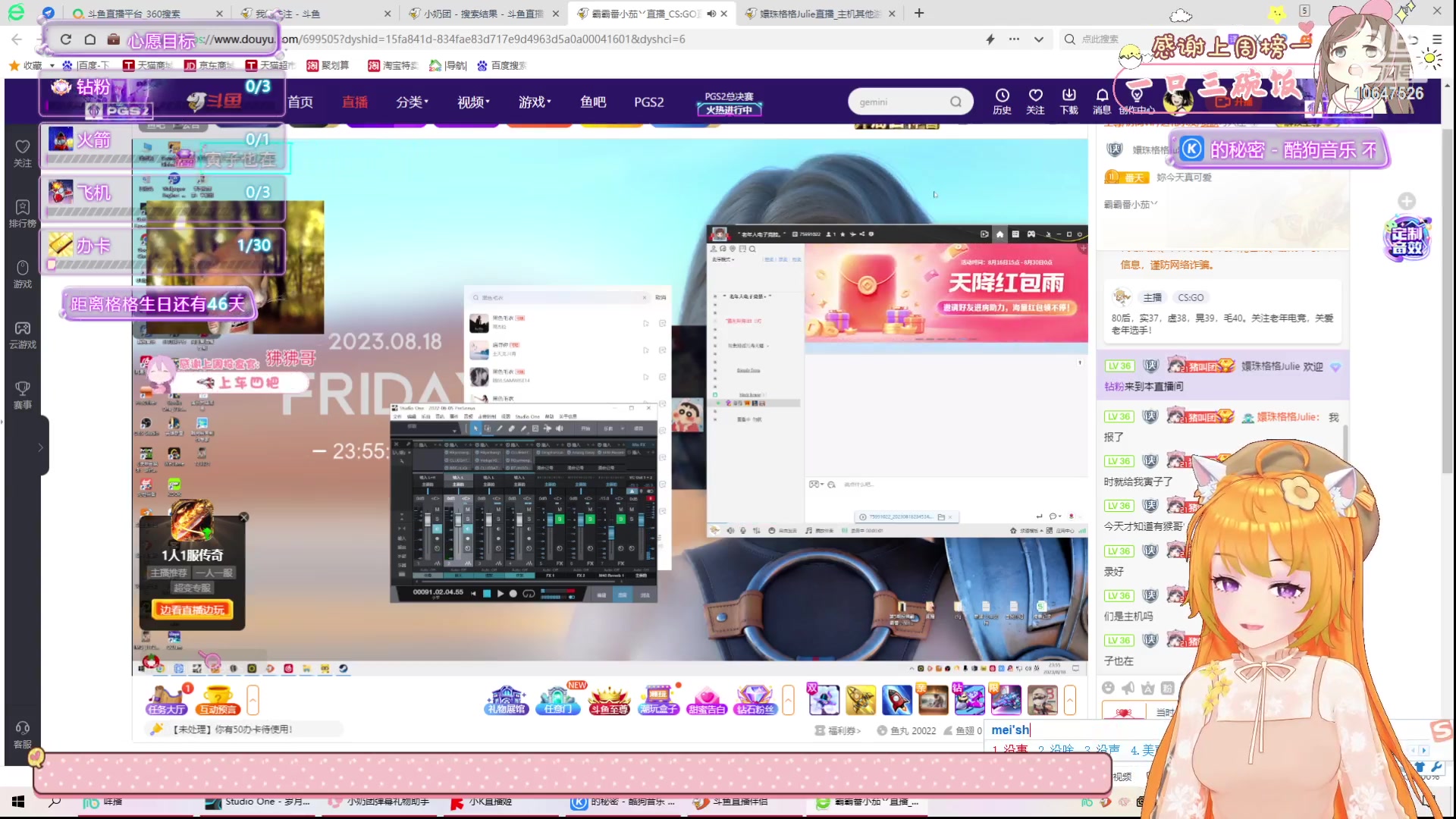Expand the 视频 video dropdown
This screenshot has width=1456, height=819.
[473, 102]
